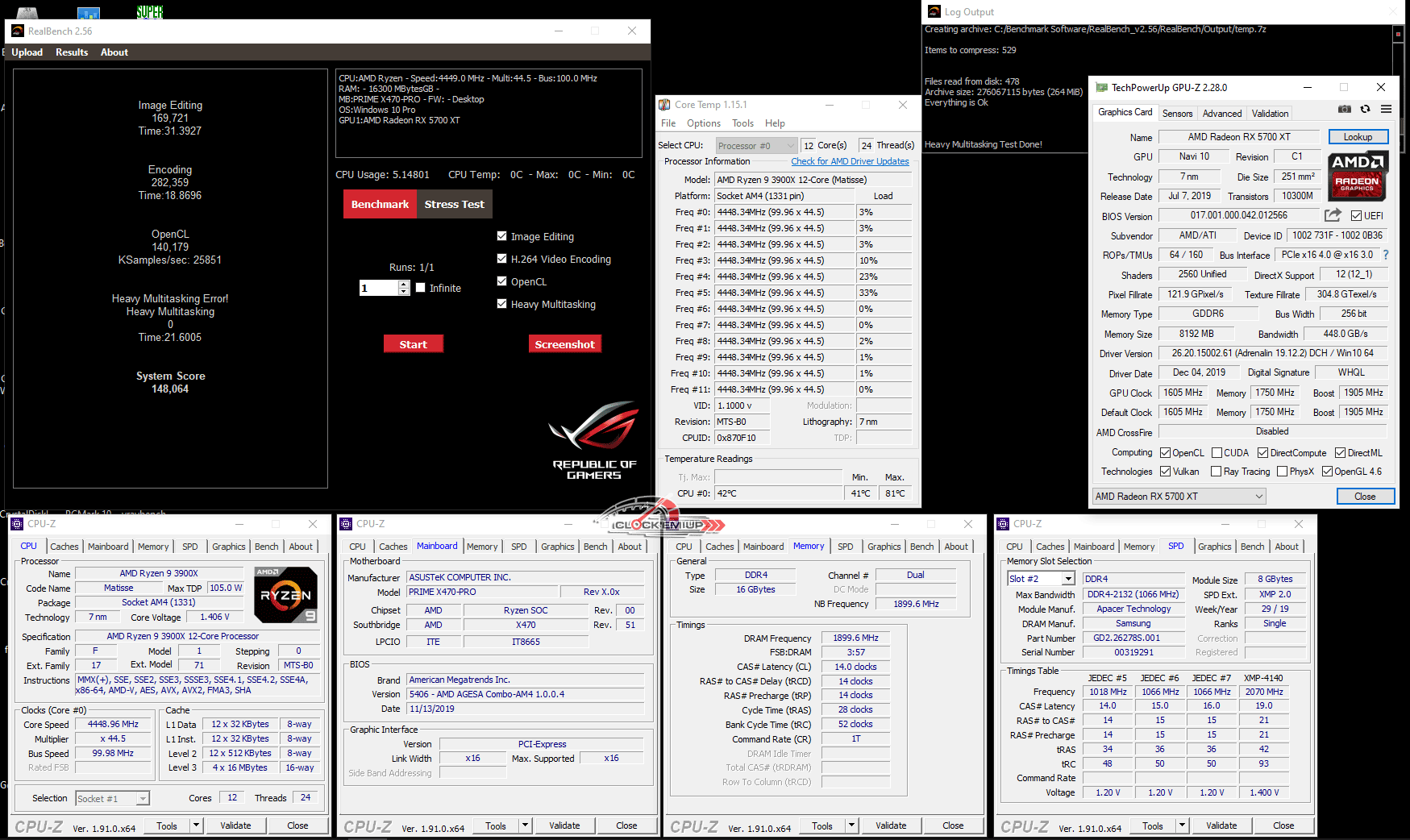
Task: Open the GPU selection dropdown in GPU-Z
Action: click(1179, 497)
